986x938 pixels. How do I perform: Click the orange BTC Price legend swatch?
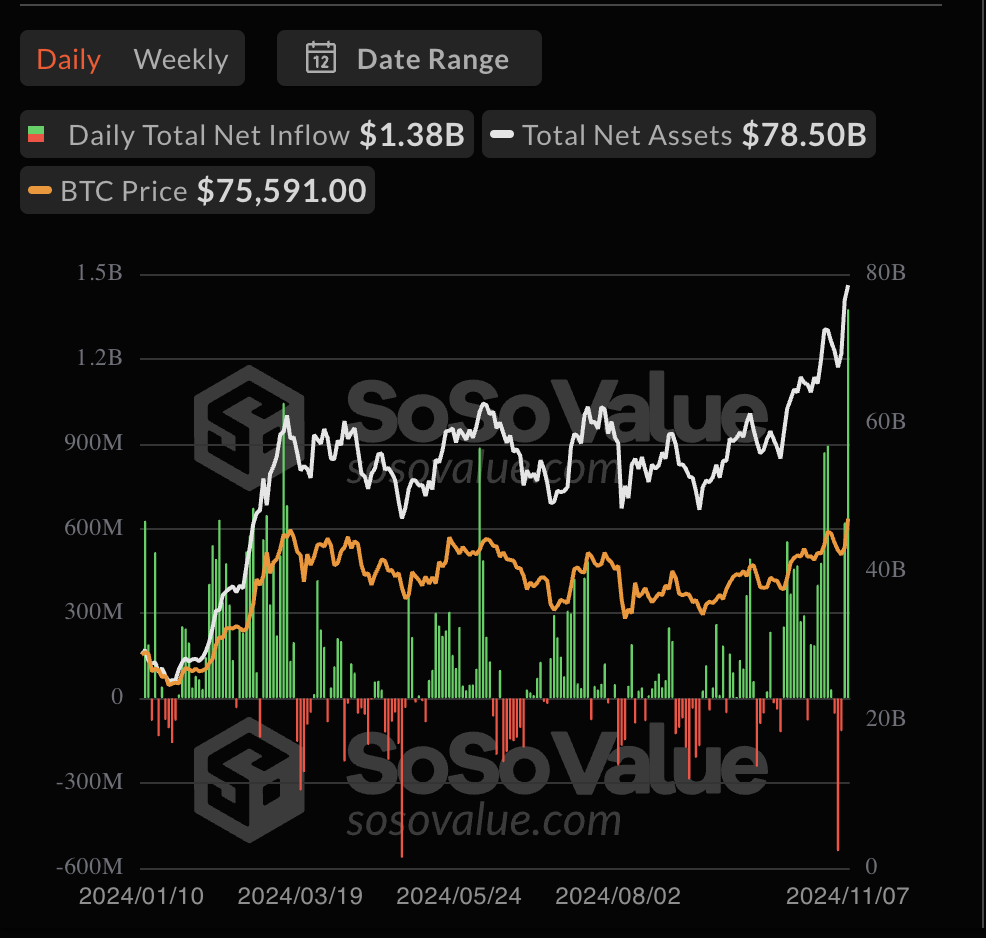[40, 190]
